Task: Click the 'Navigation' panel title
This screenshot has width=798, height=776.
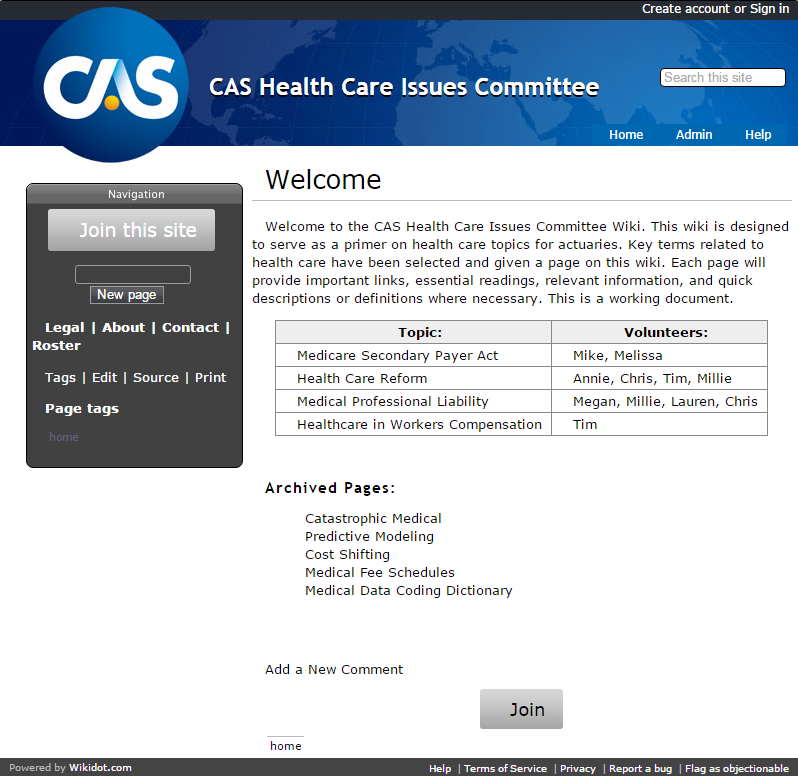Action: [136, 194]
